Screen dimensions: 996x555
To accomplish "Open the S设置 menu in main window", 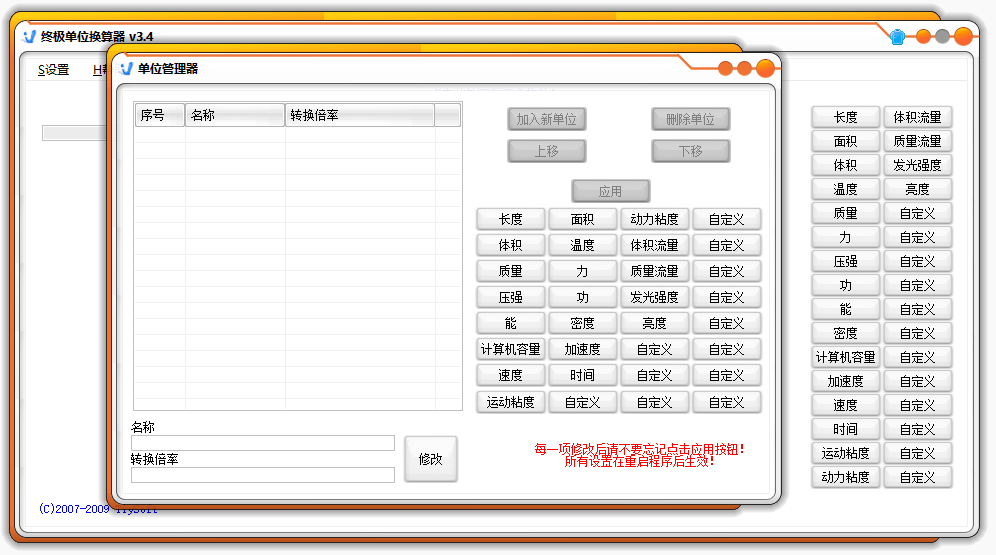I will click(53, 70).
